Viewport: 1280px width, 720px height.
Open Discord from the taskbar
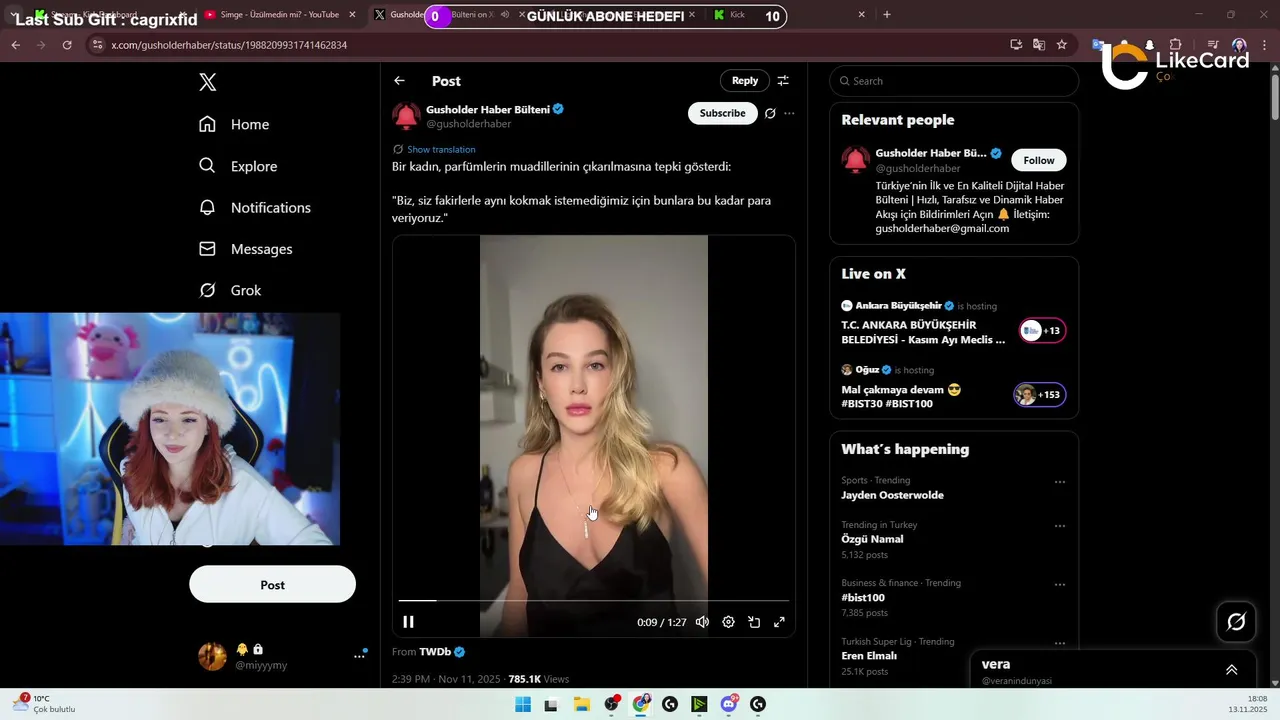(729, 704)
